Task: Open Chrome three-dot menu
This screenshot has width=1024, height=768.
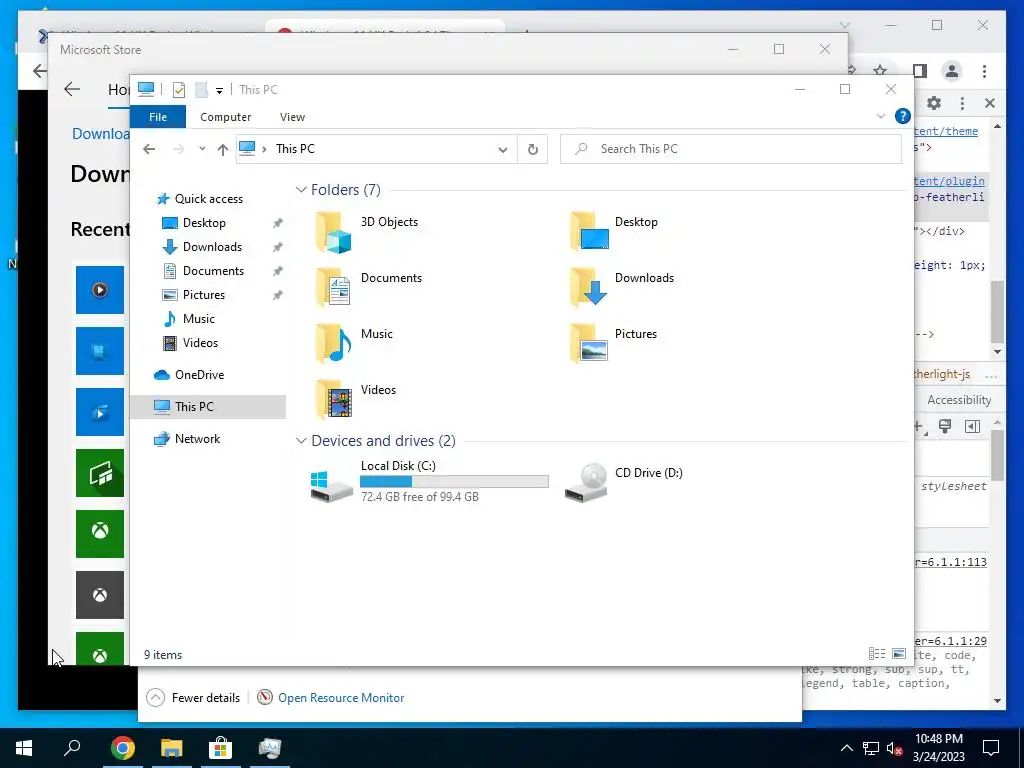Action: (984, 71)
